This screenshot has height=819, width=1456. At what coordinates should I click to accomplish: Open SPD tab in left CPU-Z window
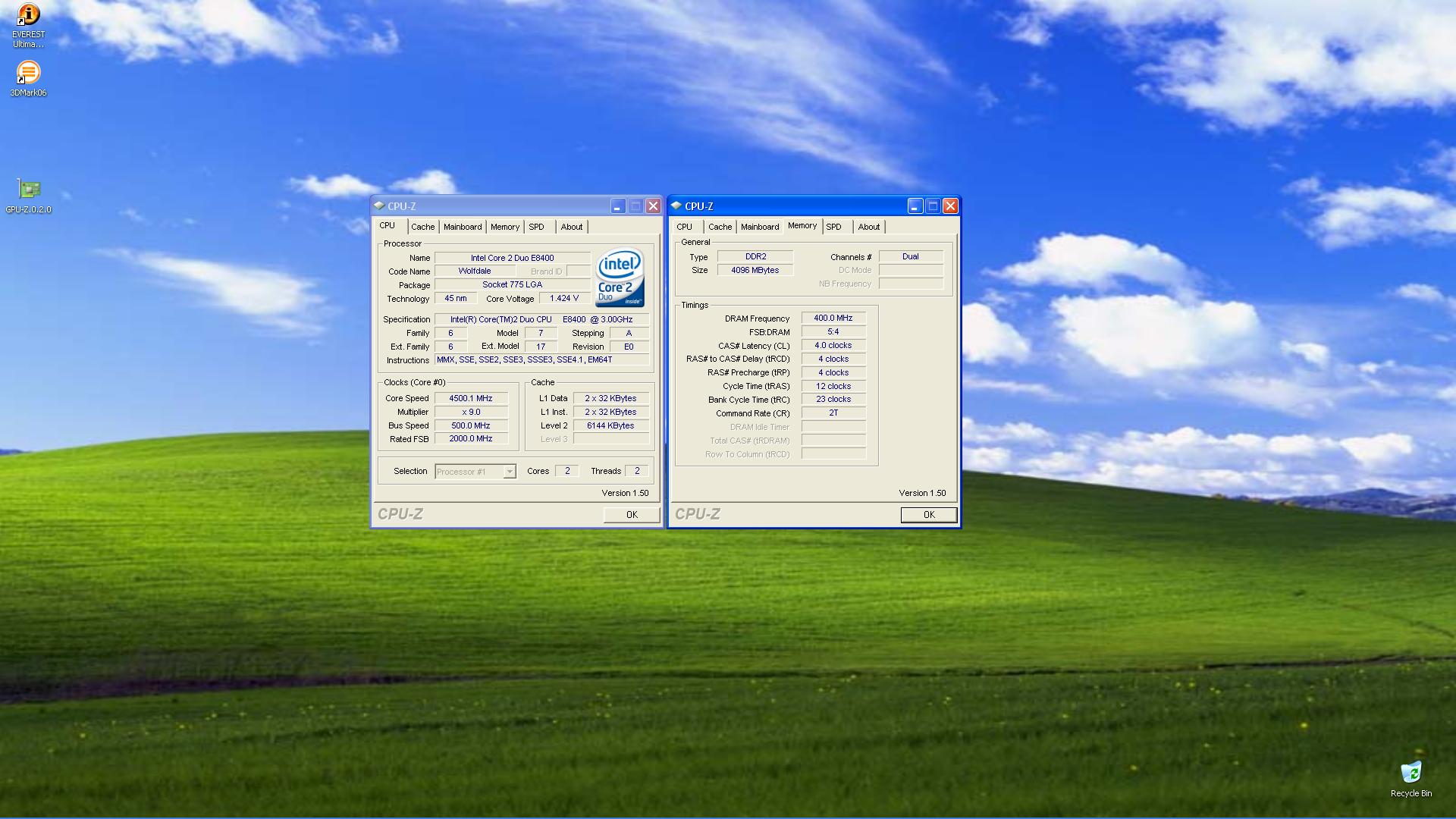(x=537, y=227)
